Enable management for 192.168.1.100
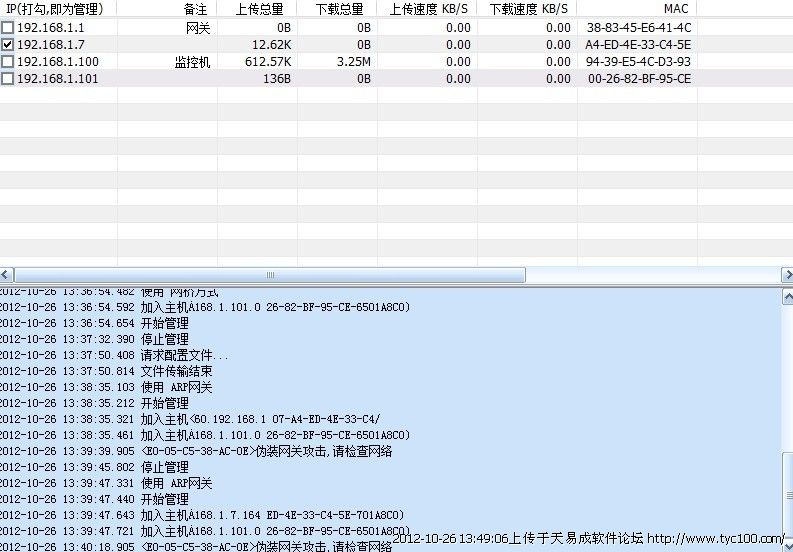Viewport: 793px width, 552px height. point(8,62)
